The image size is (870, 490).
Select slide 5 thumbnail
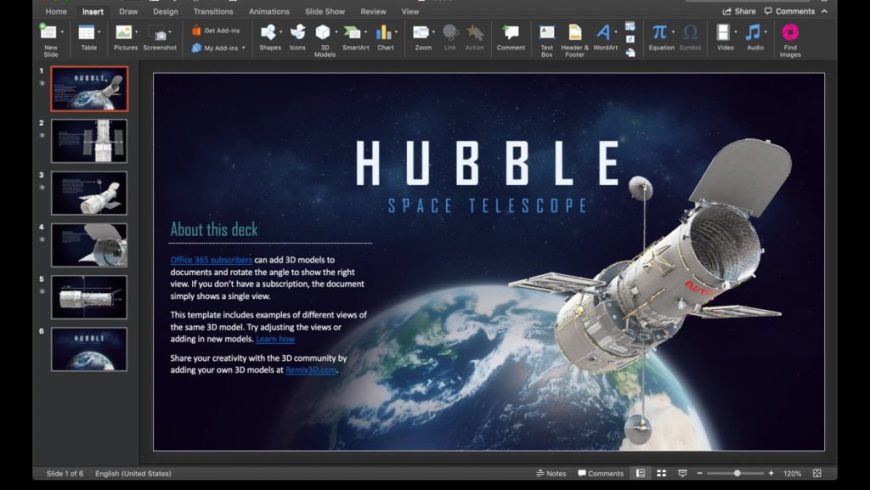pos(89,297)
